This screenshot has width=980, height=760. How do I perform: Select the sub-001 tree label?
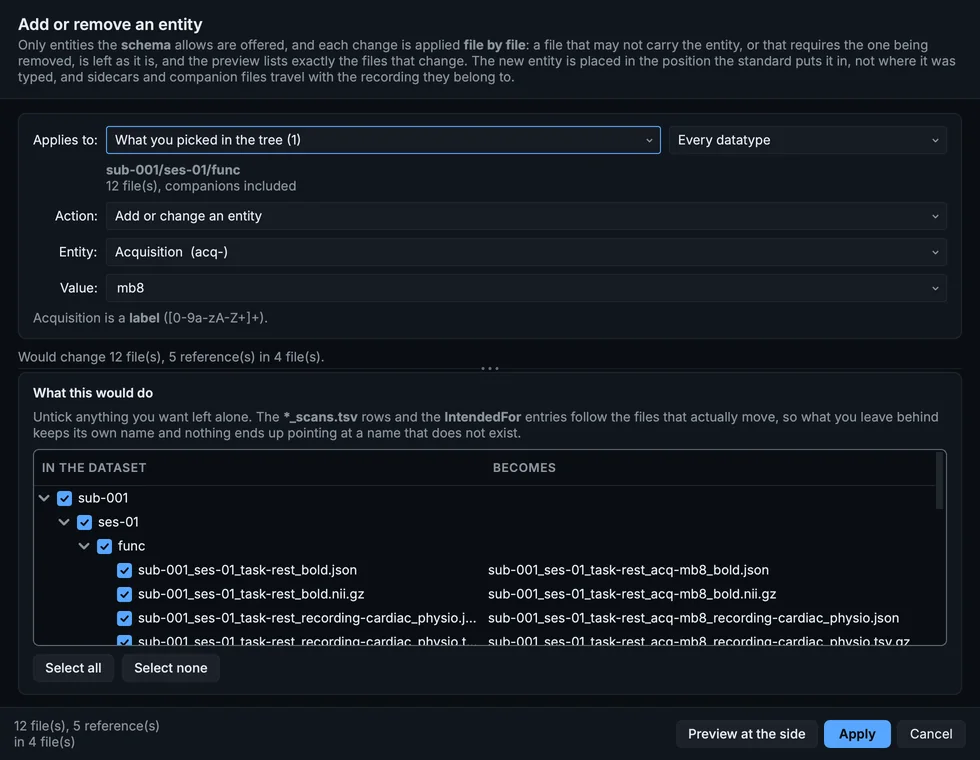[x=103, y=498]
